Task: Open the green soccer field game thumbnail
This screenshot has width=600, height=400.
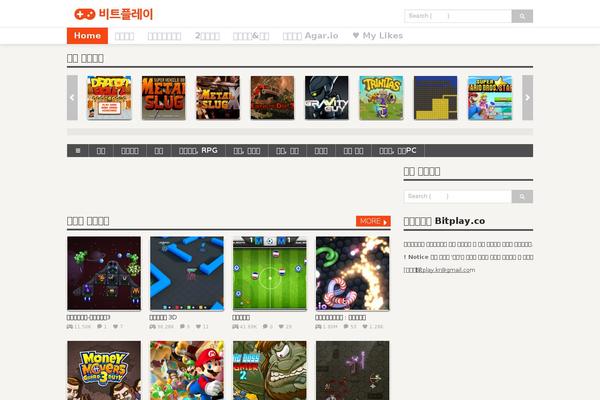Action: (x=270, y=273)
